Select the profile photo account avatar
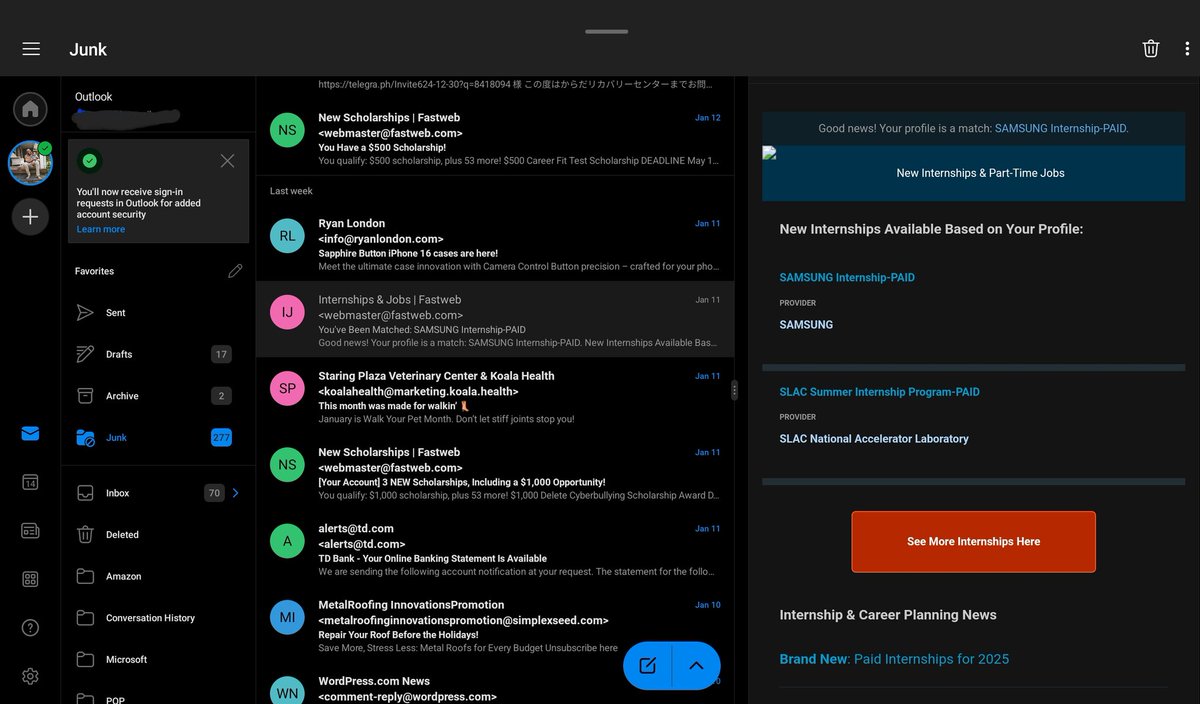 pyautogui.click(x=30, y=163)
